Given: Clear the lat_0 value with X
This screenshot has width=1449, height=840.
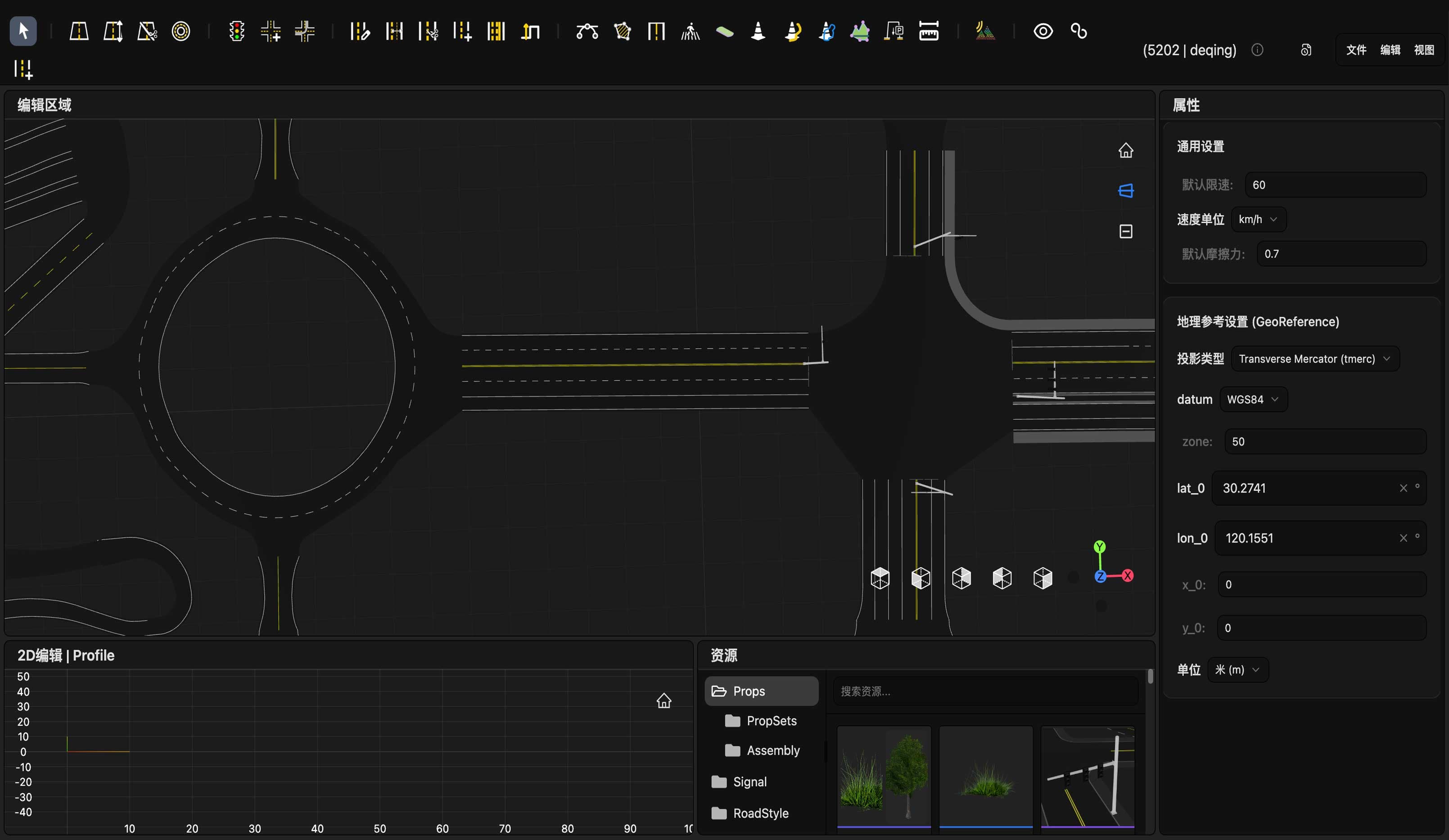Looking at the screenshot, I should pos(1403,488).
